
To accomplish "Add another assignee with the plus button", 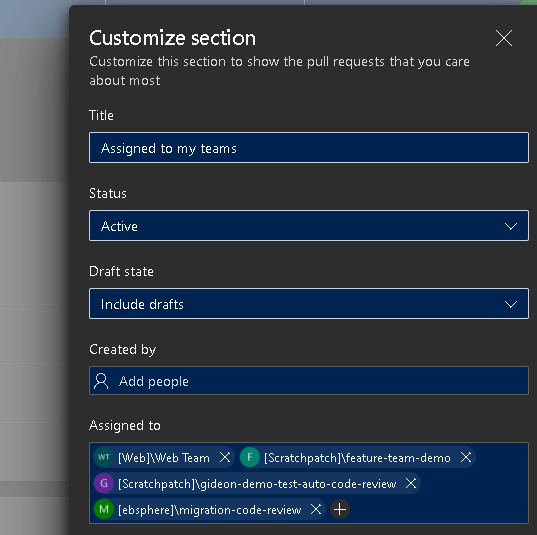I will (340, 510).
